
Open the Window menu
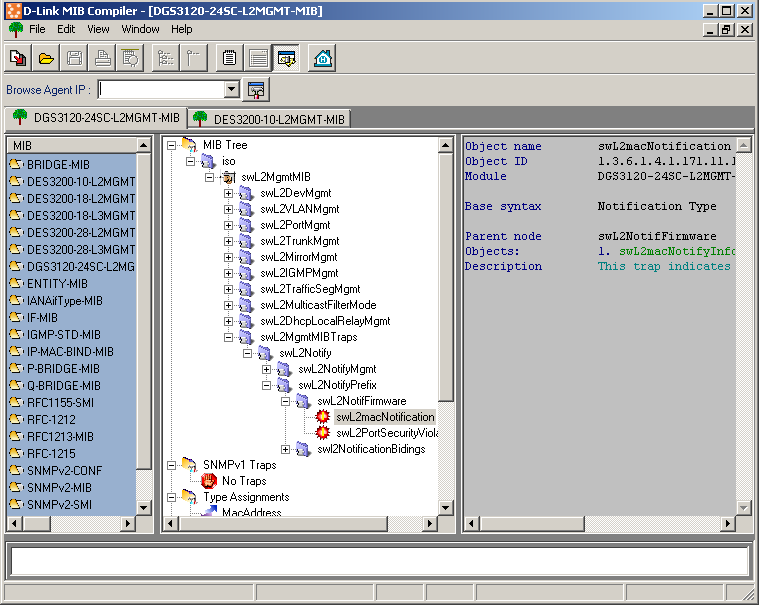(140, 30)
